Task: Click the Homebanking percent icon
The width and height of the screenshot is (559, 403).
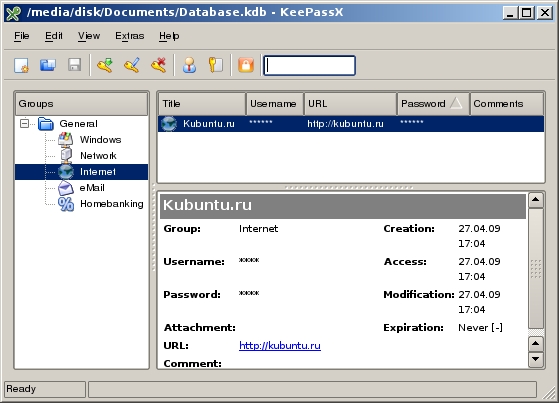Action: [66, 204]
